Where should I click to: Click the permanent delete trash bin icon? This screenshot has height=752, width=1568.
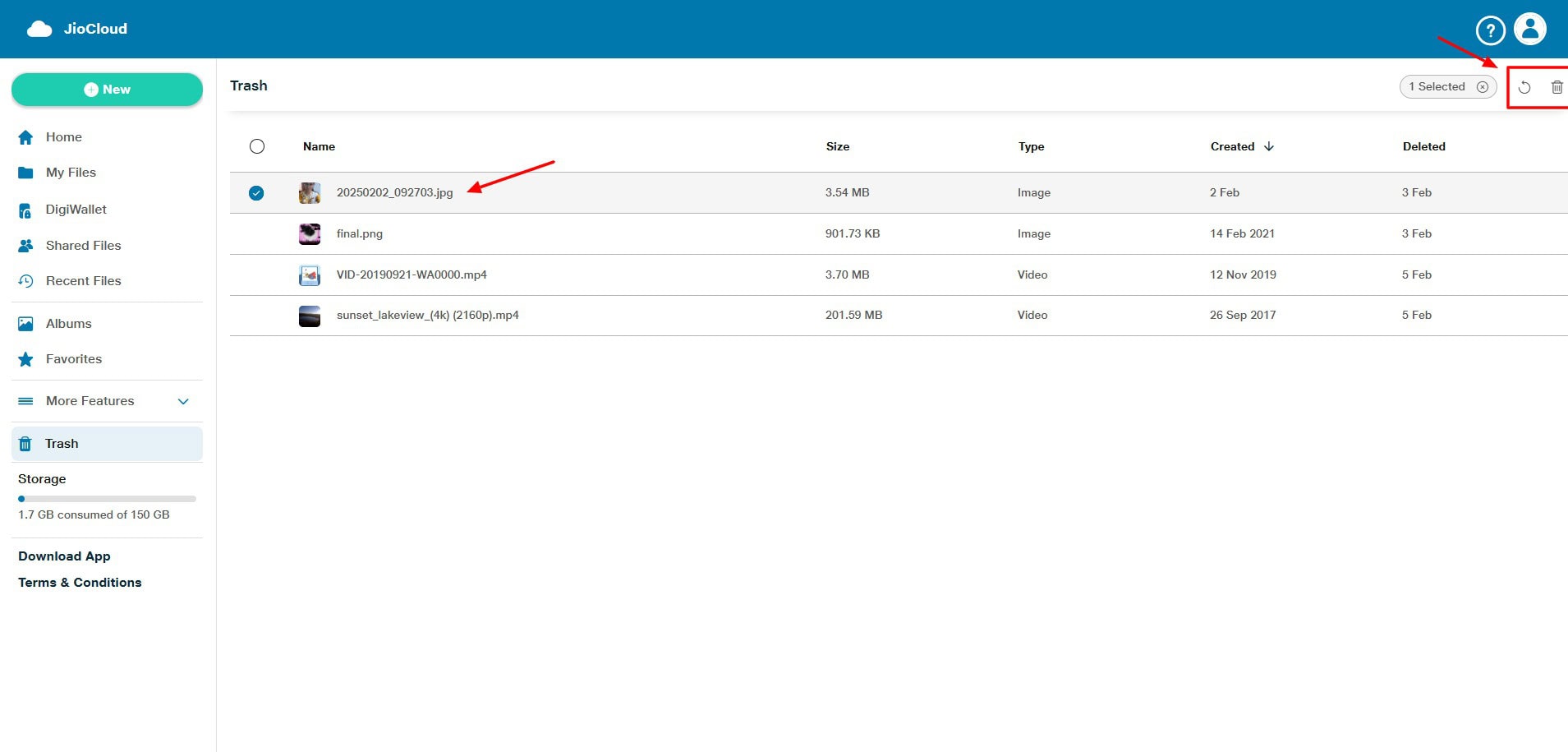(1557, 87)
